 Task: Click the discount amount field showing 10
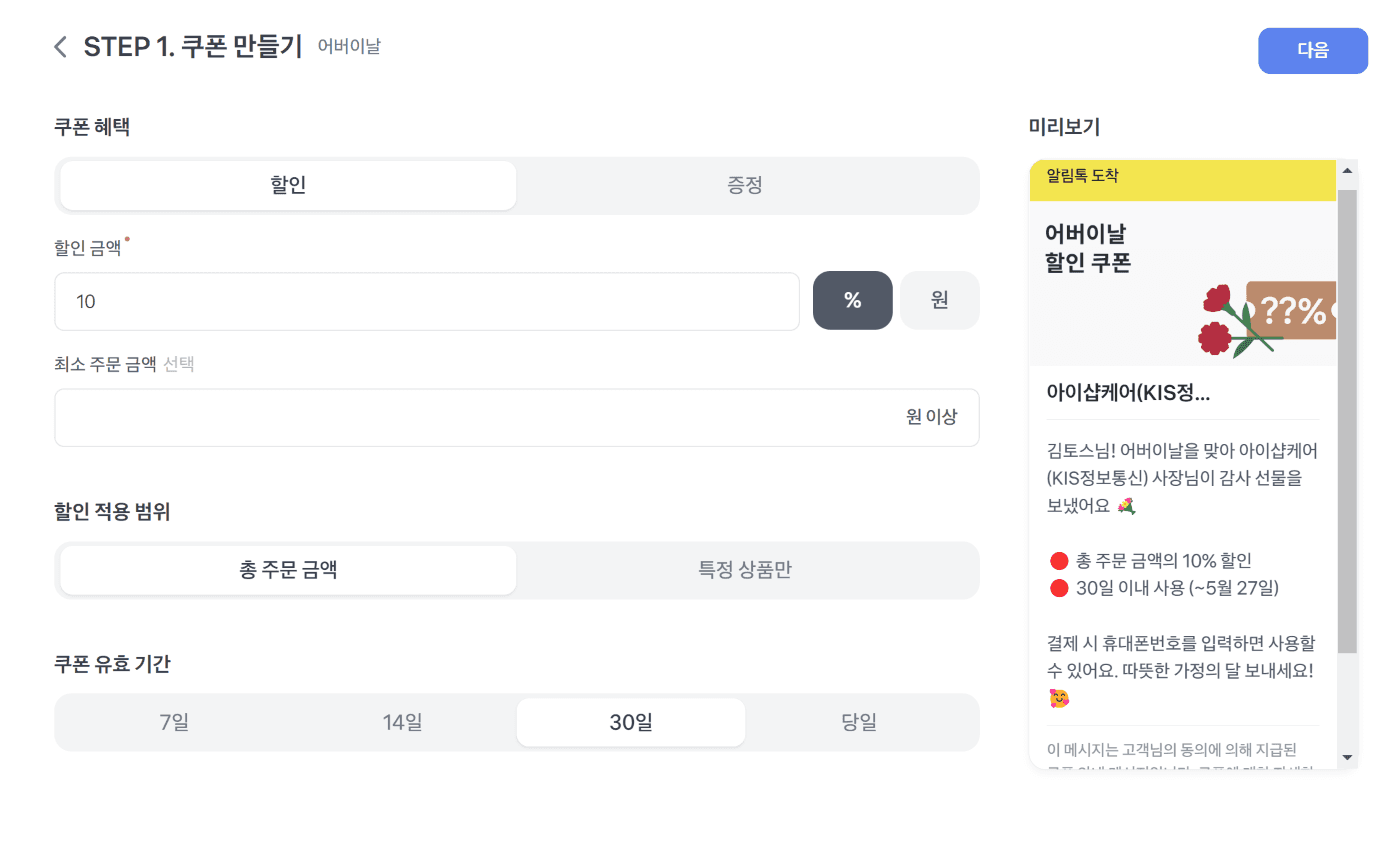click(427, 300)
